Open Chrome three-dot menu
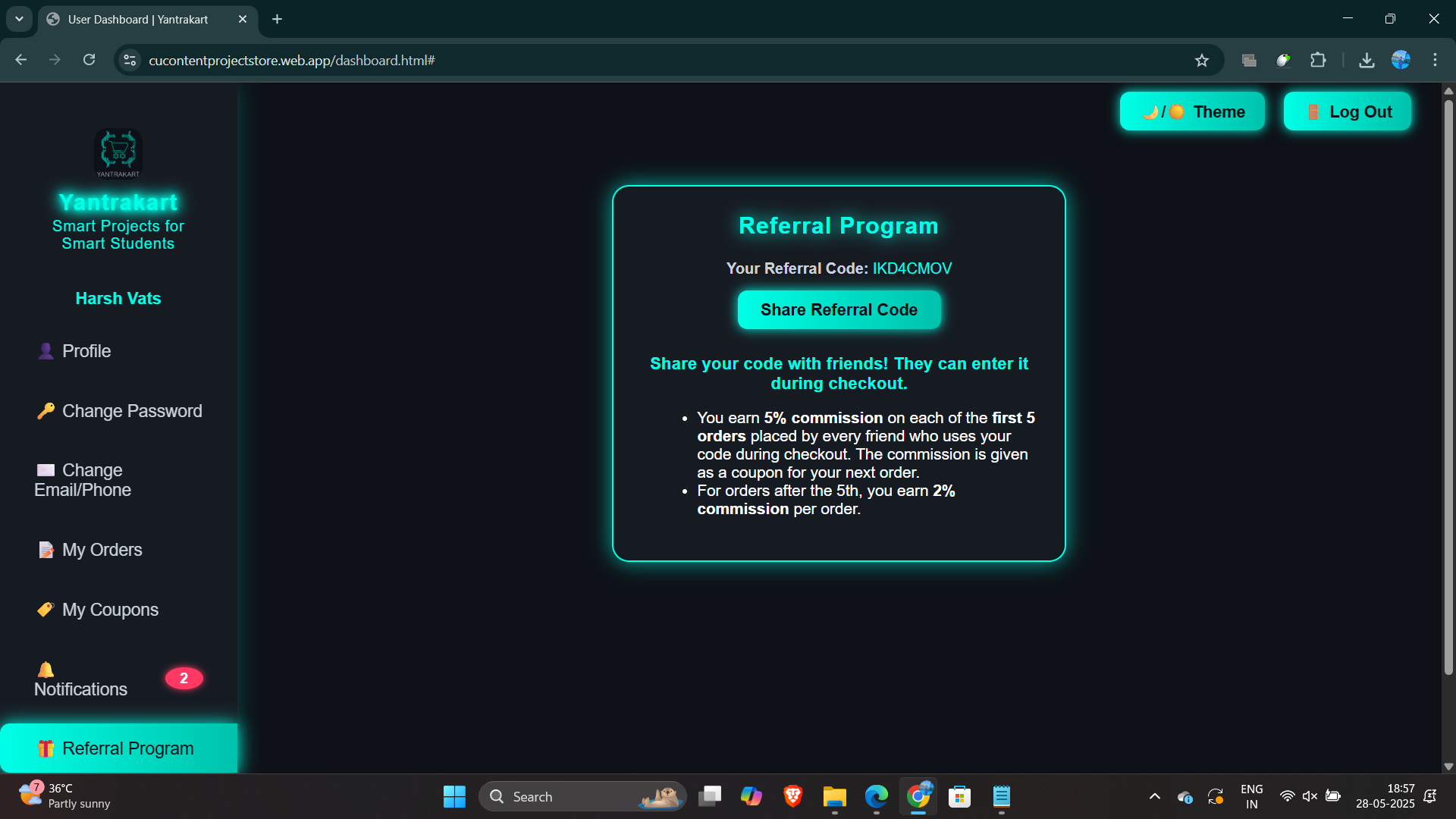This screenshot has width=1456, height=819. (x=1435, y=61)
